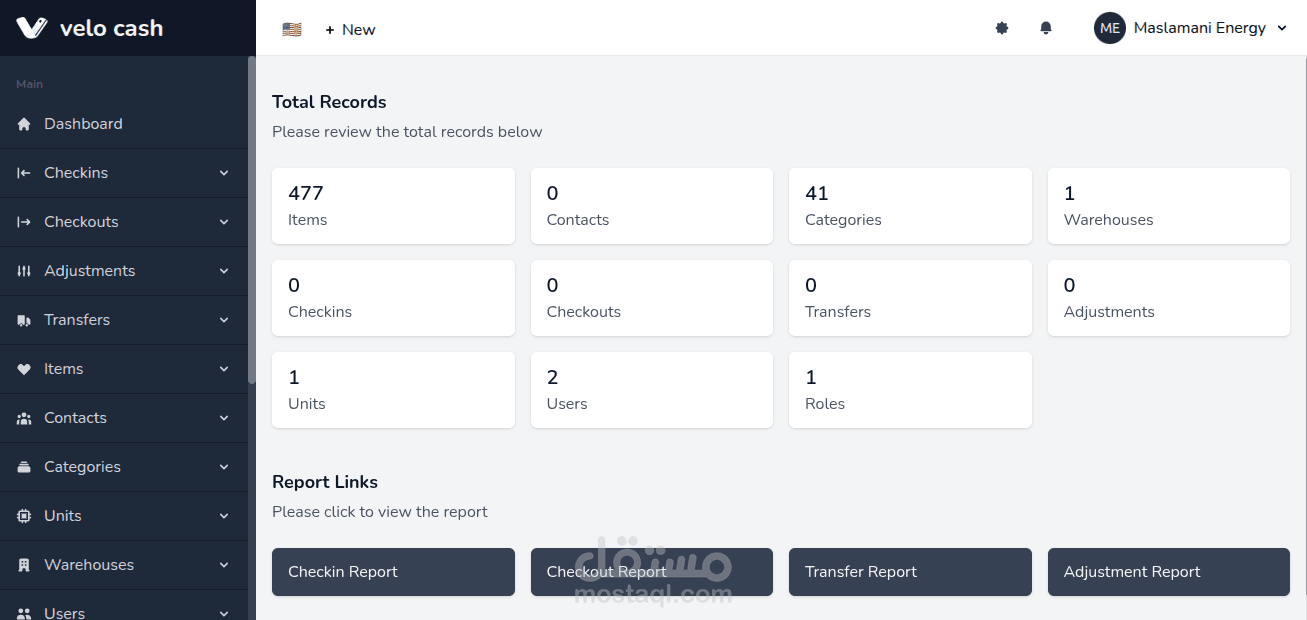
Task: Click the 477 Items record card
Action: click(393, 205)
